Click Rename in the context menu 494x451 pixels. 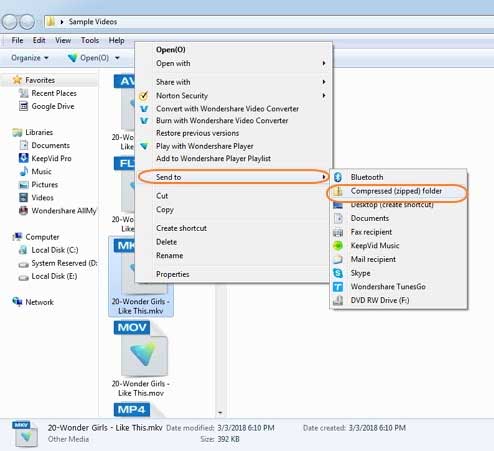(169, 256)
